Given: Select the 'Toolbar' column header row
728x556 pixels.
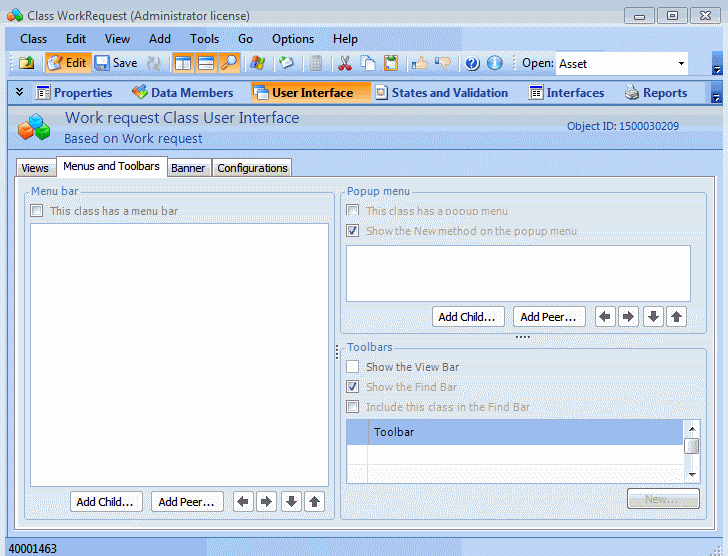Looking at the screenshot, I should pos(514,432).
